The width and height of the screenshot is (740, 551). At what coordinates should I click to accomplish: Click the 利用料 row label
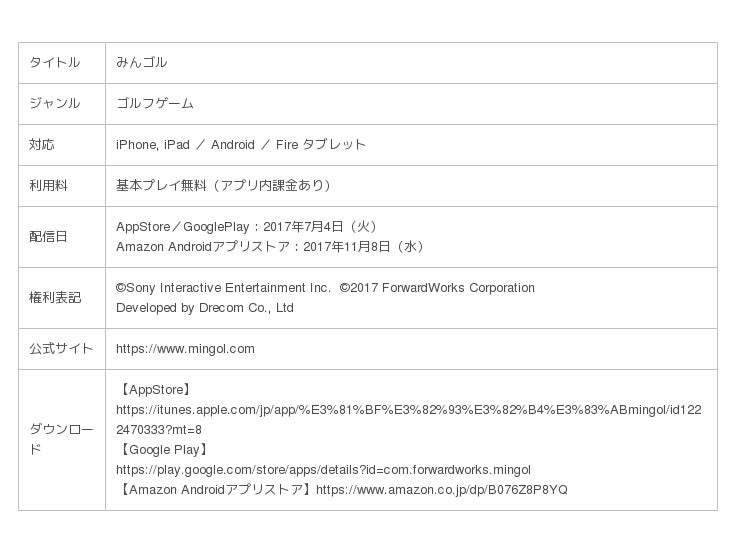pos(48,186)
